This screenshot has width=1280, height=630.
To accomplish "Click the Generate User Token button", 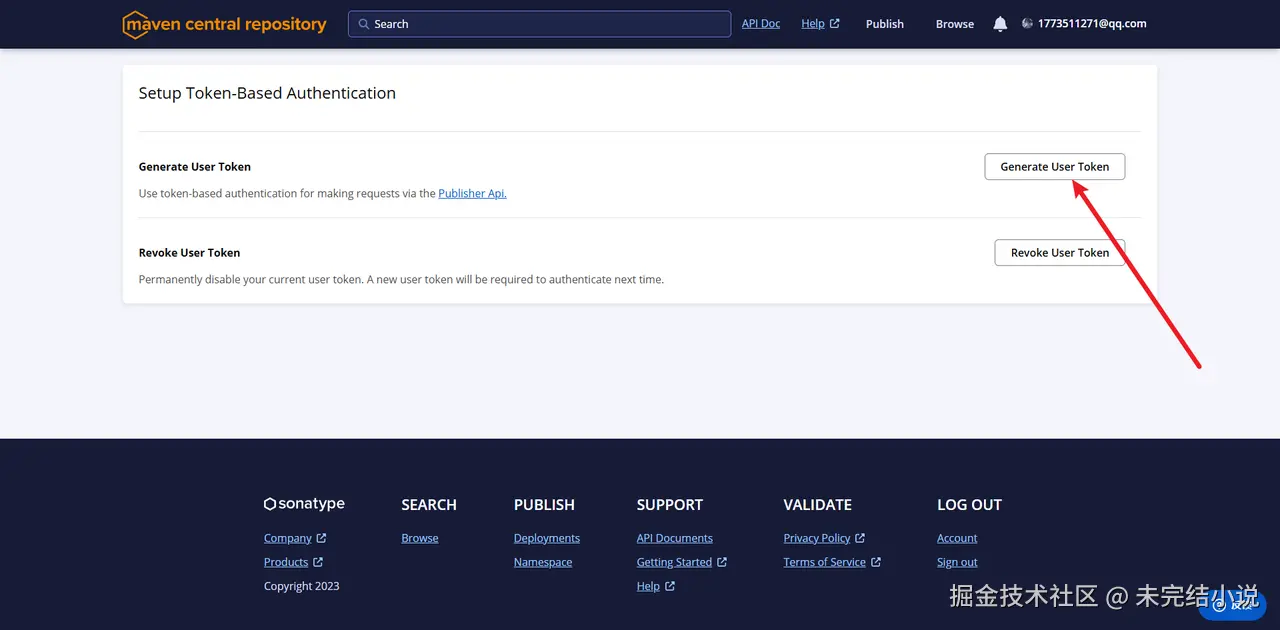I will 1055,167.
